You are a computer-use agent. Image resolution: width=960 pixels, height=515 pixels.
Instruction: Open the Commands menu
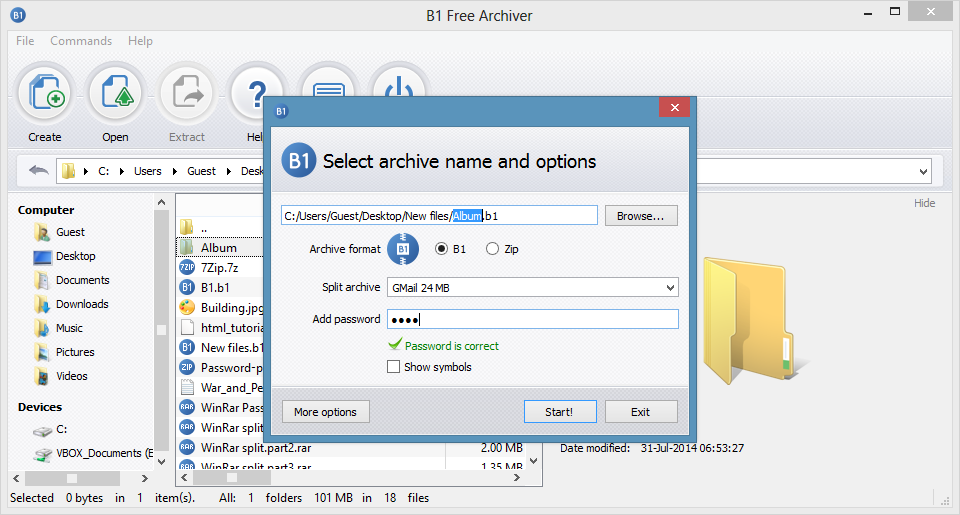coord(81,41)
